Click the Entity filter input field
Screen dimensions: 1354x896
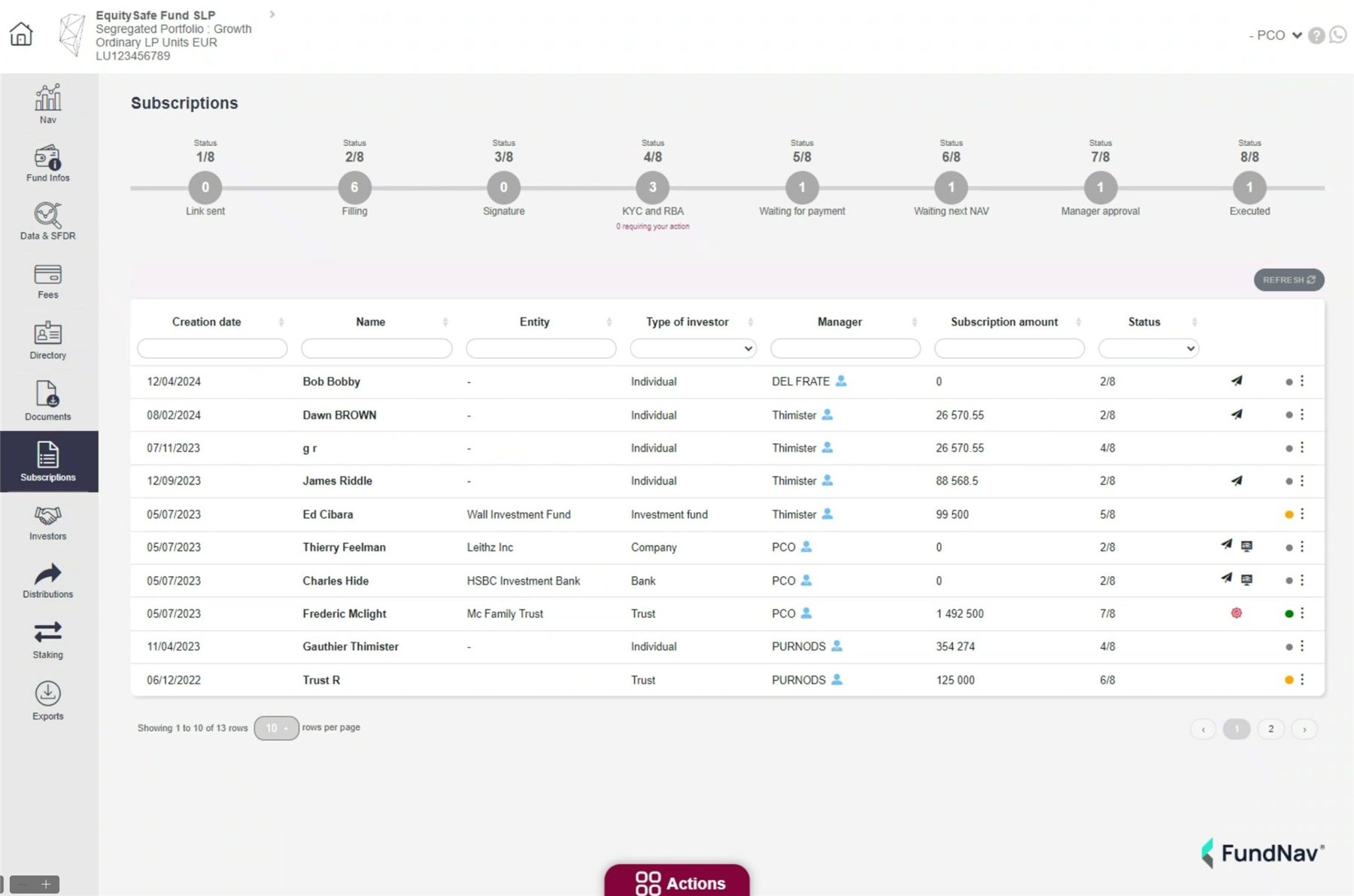click(x=541, y=348)
